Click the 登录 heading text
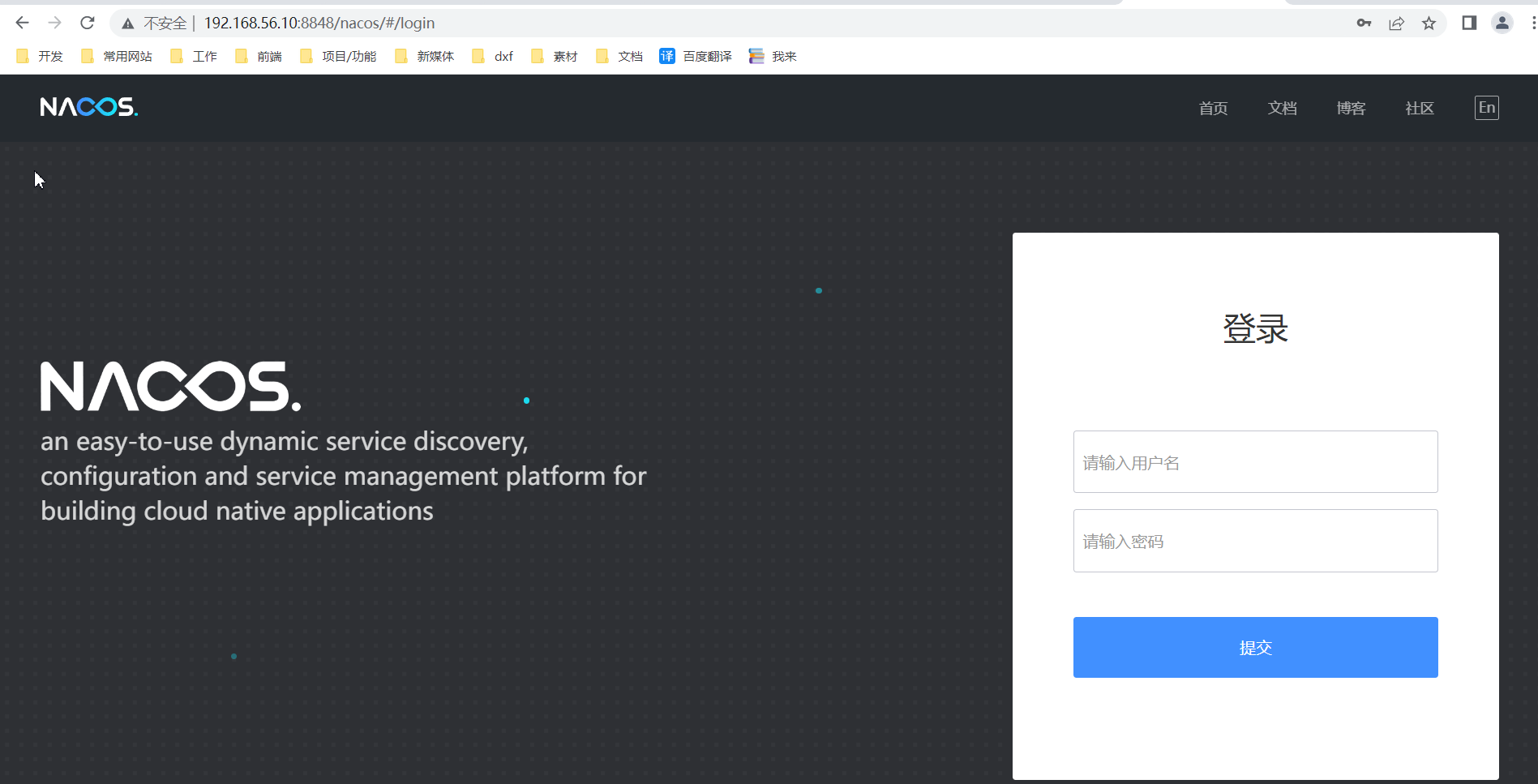Image resolution: width=1538 pixels, height=784 pixels. coord(1255,328)
